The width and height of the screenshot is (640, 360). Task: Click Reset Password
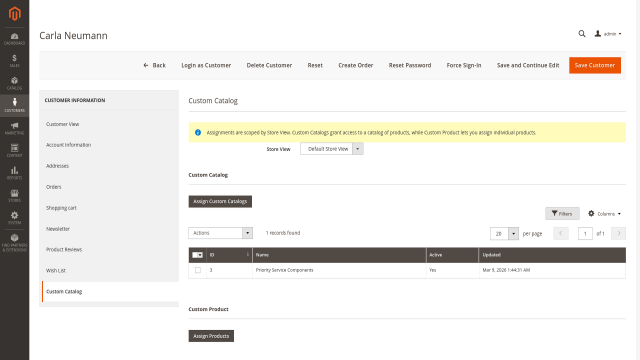[410, 65]
